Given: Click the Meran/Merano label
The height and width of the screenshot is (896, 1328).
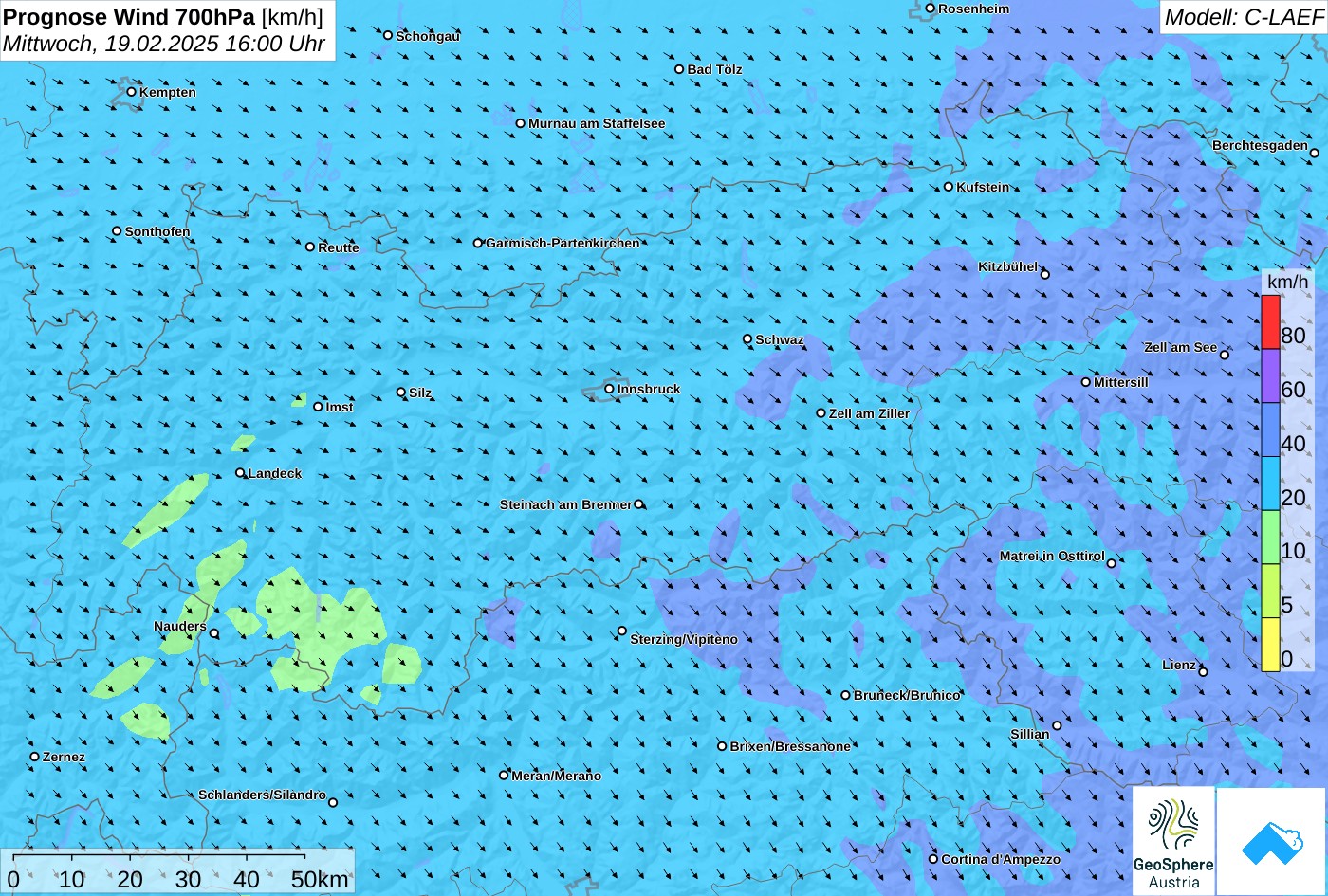Looking at the screenshot, I should coord(557,776).
